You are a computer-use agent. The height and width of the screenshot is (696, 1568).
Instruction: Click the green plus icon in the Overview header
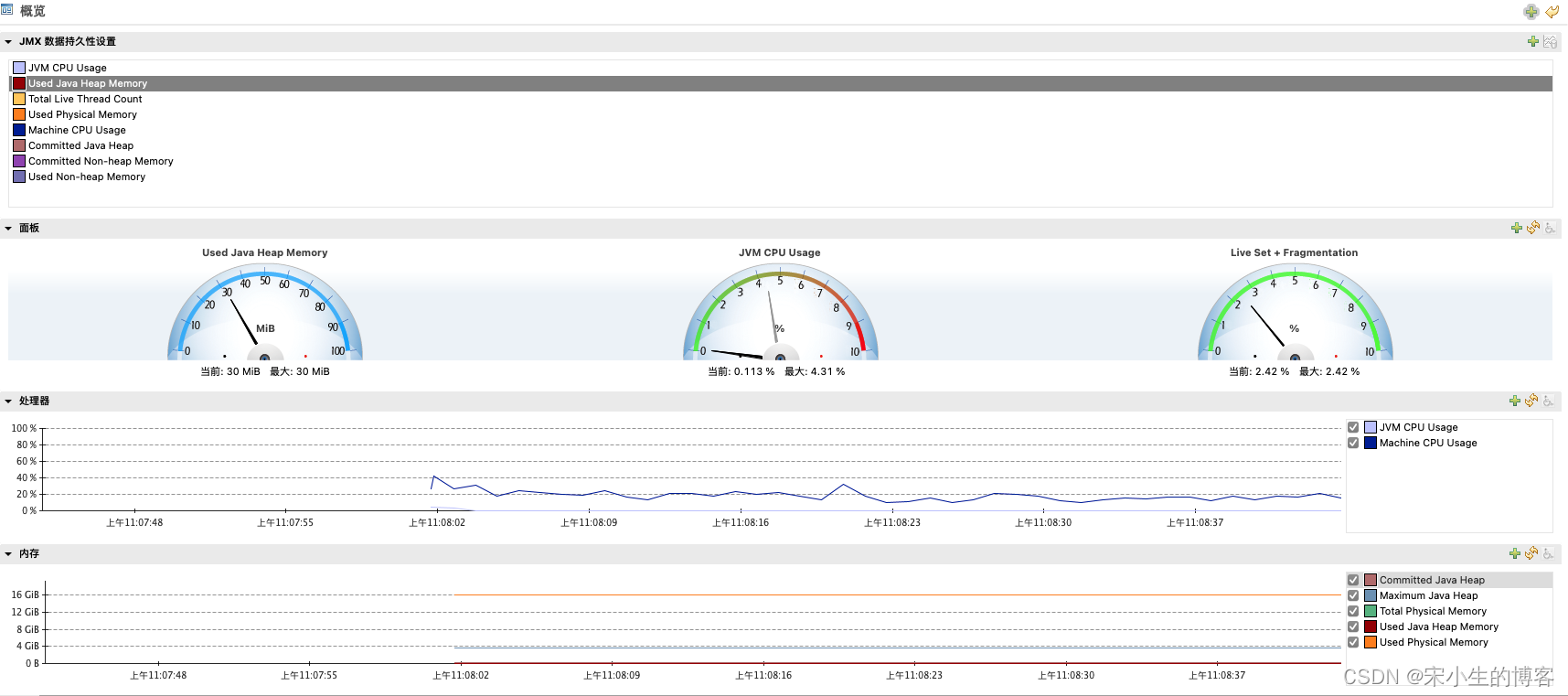(1531, 12)
